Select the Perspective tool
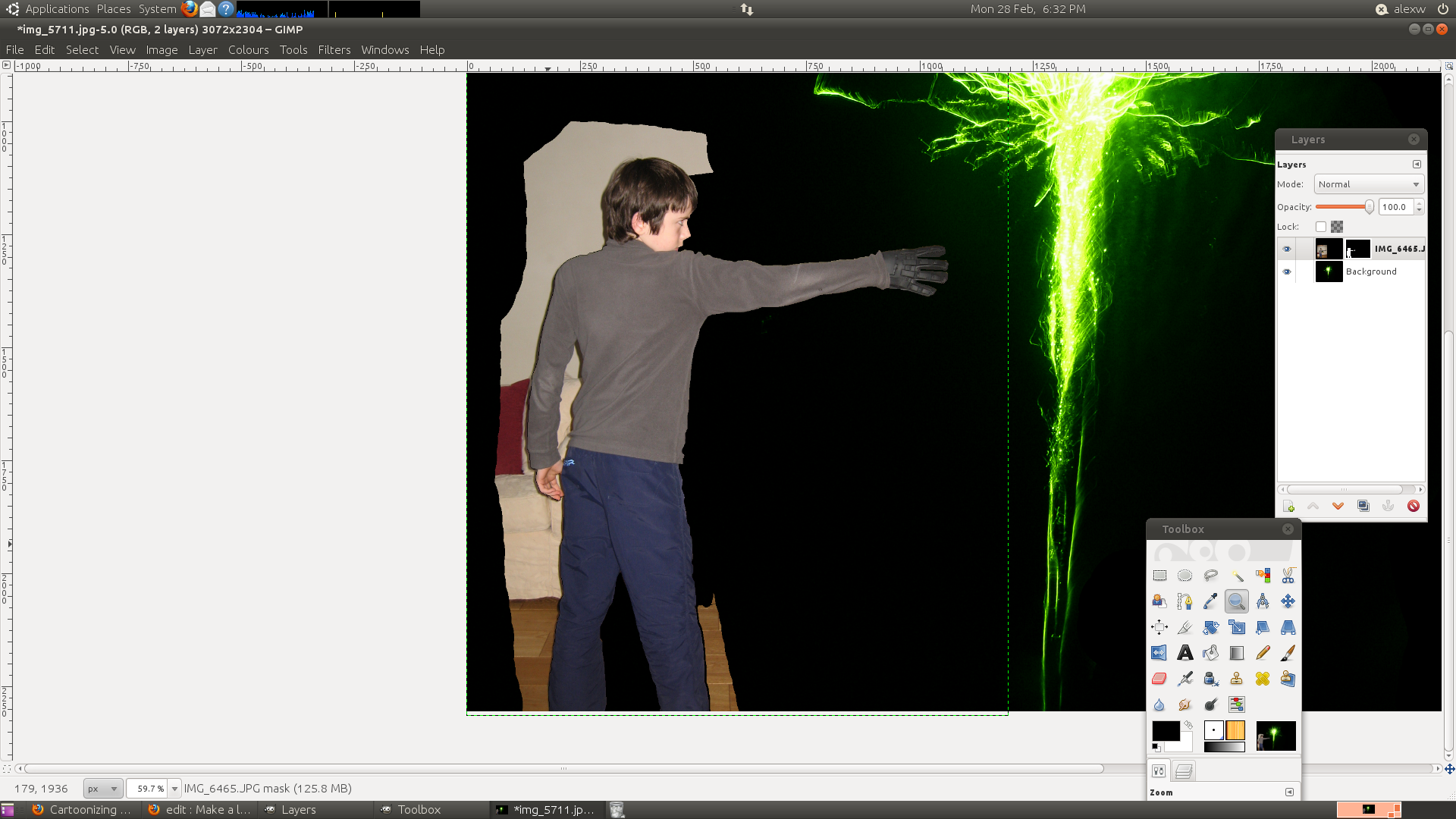The height and width of the screenshot is (819, 1456). coord(1288,627)
